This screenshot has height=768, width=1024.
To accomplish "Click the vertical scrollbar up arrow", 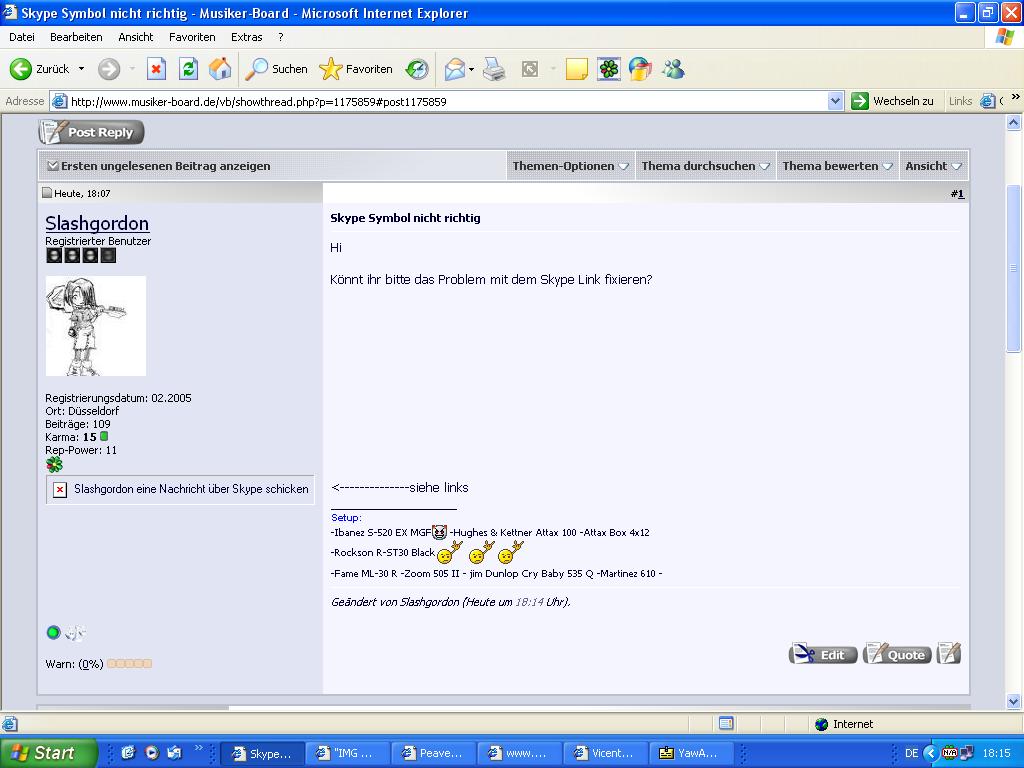I will (x=1014, y=121).
